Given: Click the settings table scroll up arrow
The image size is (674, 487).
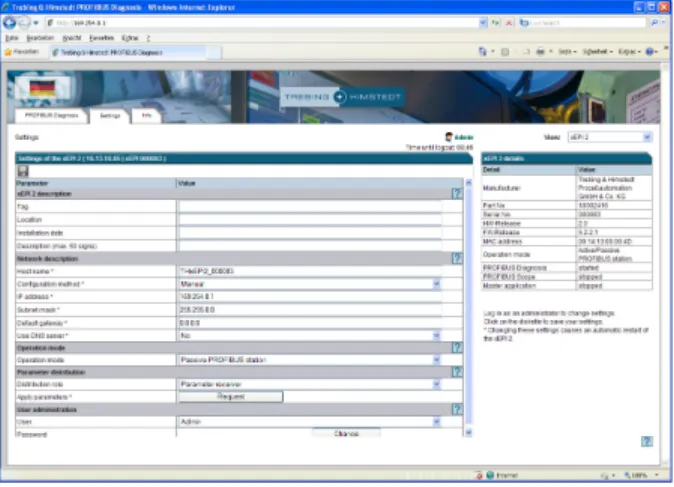Looking at the screenshot, I should 469,183.
